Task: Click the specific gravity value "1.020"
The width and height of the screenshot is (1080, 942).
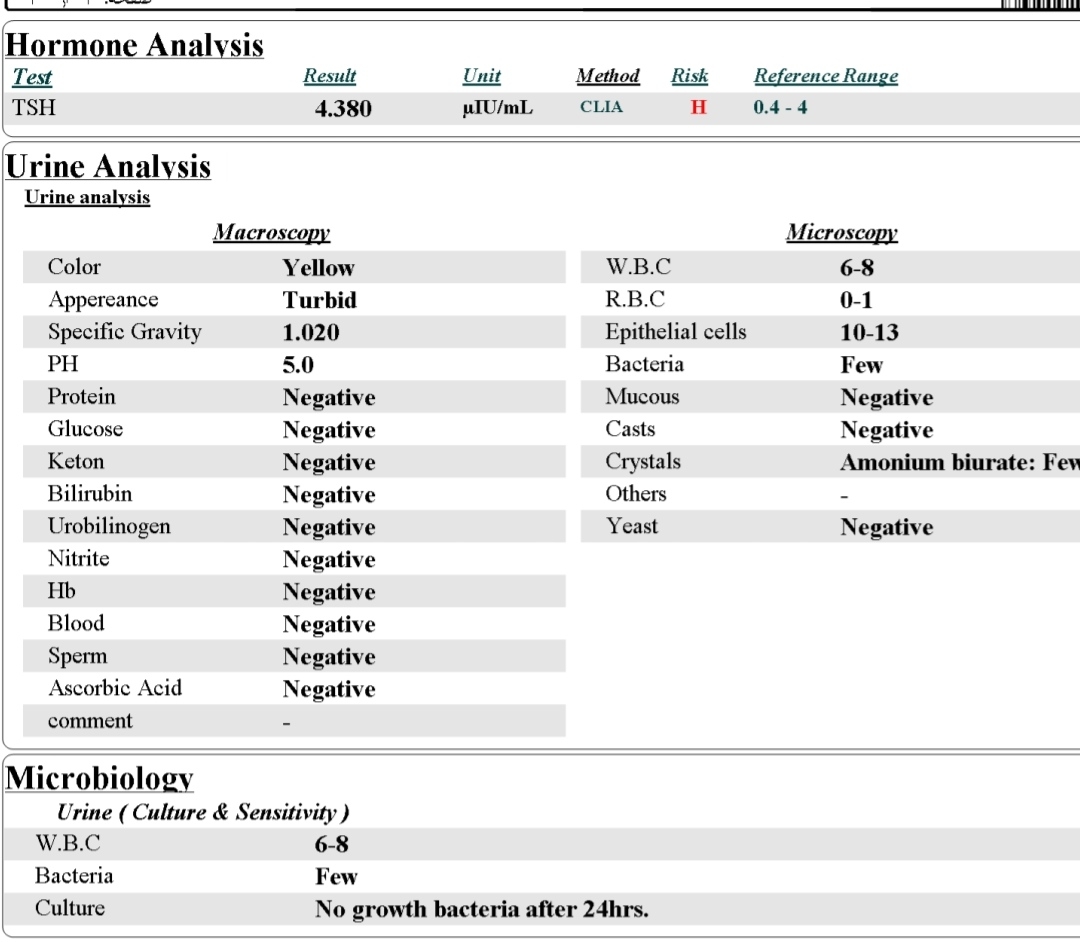Action: coord(311,333)
